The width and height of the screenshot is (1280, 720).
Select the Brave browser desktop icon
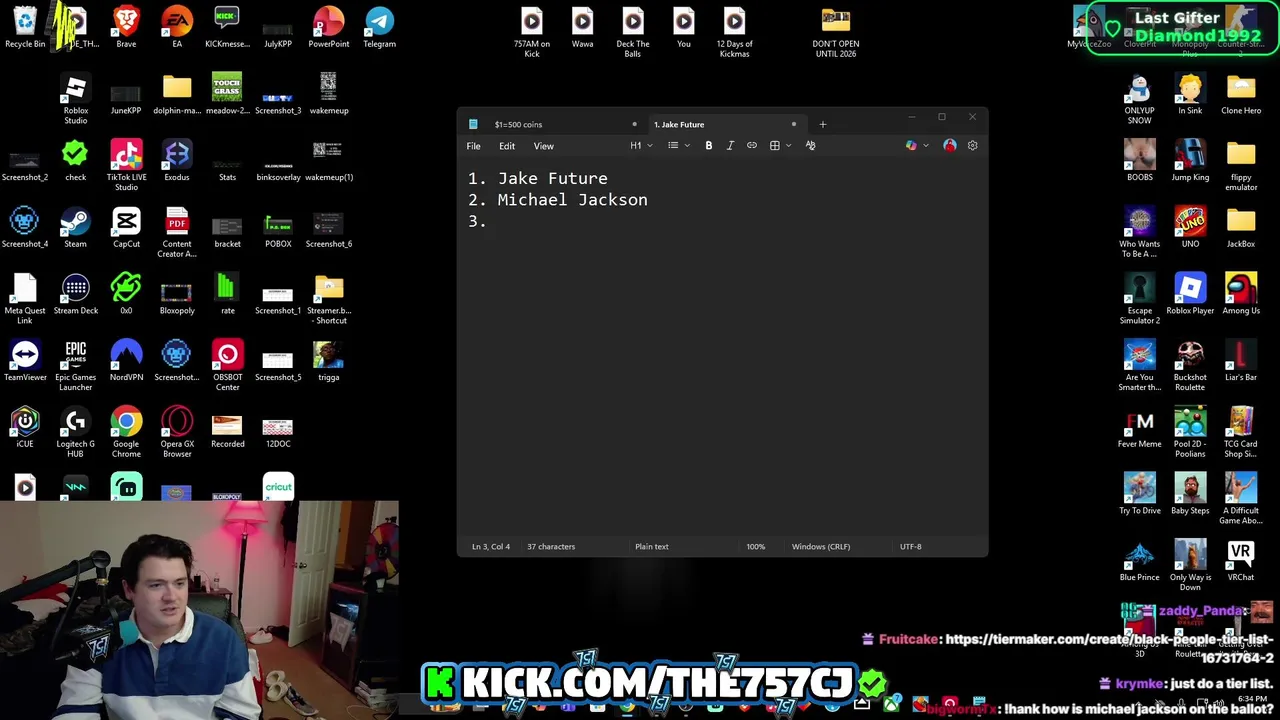pos(126,28)
